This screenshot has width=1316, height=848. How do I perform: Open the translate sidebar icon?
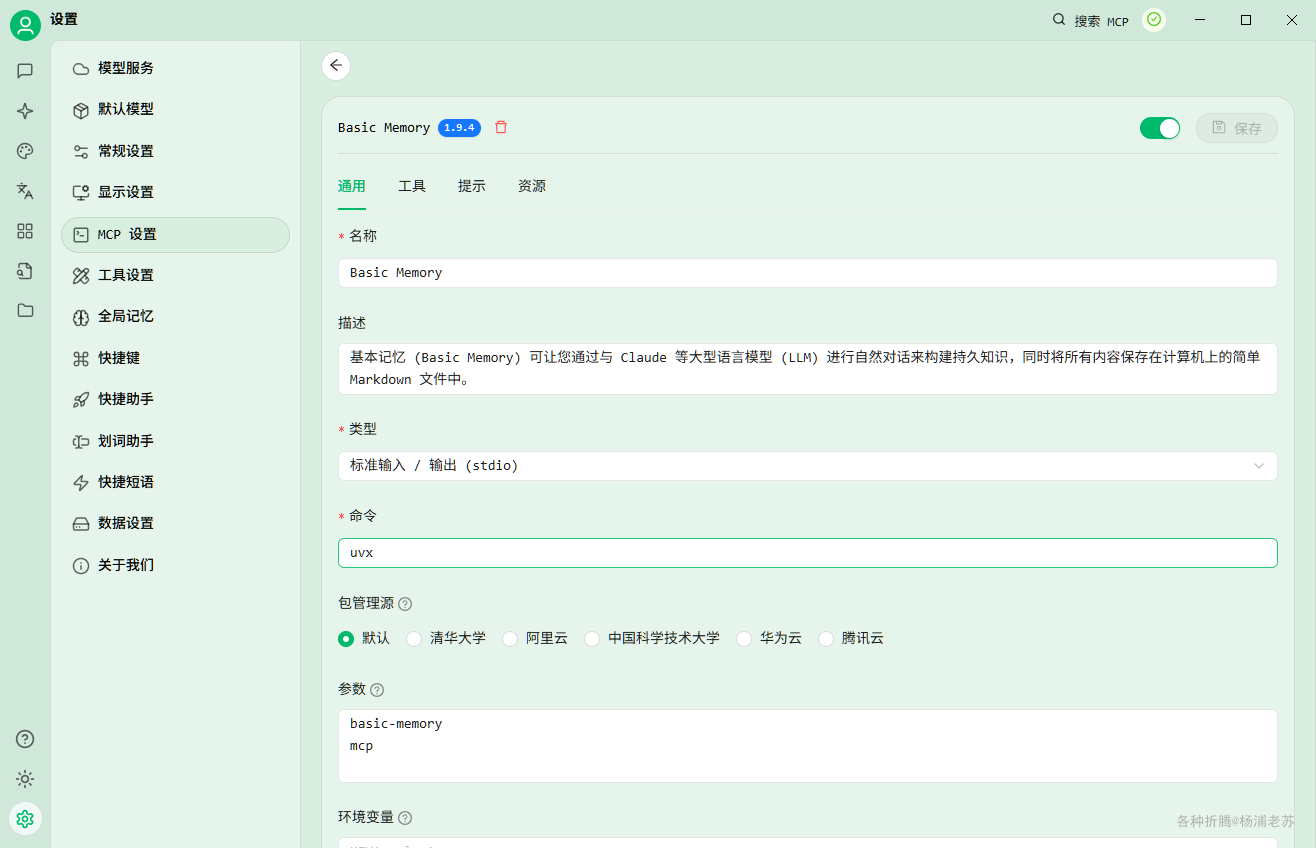[25, 191]
